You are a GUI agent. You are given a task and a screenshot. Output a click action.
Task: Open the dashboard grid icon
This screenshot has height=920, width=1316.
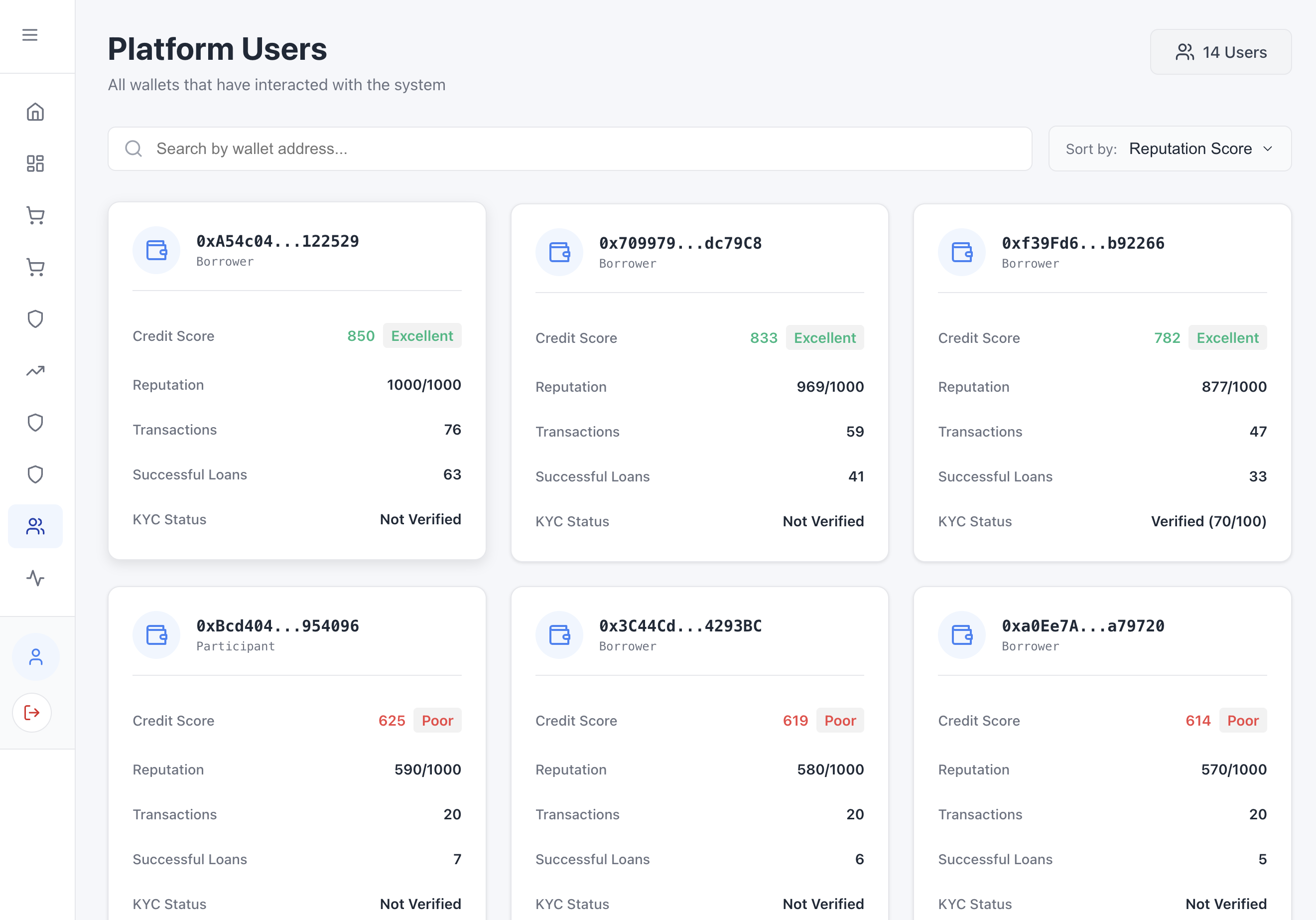tap(35, 163)
